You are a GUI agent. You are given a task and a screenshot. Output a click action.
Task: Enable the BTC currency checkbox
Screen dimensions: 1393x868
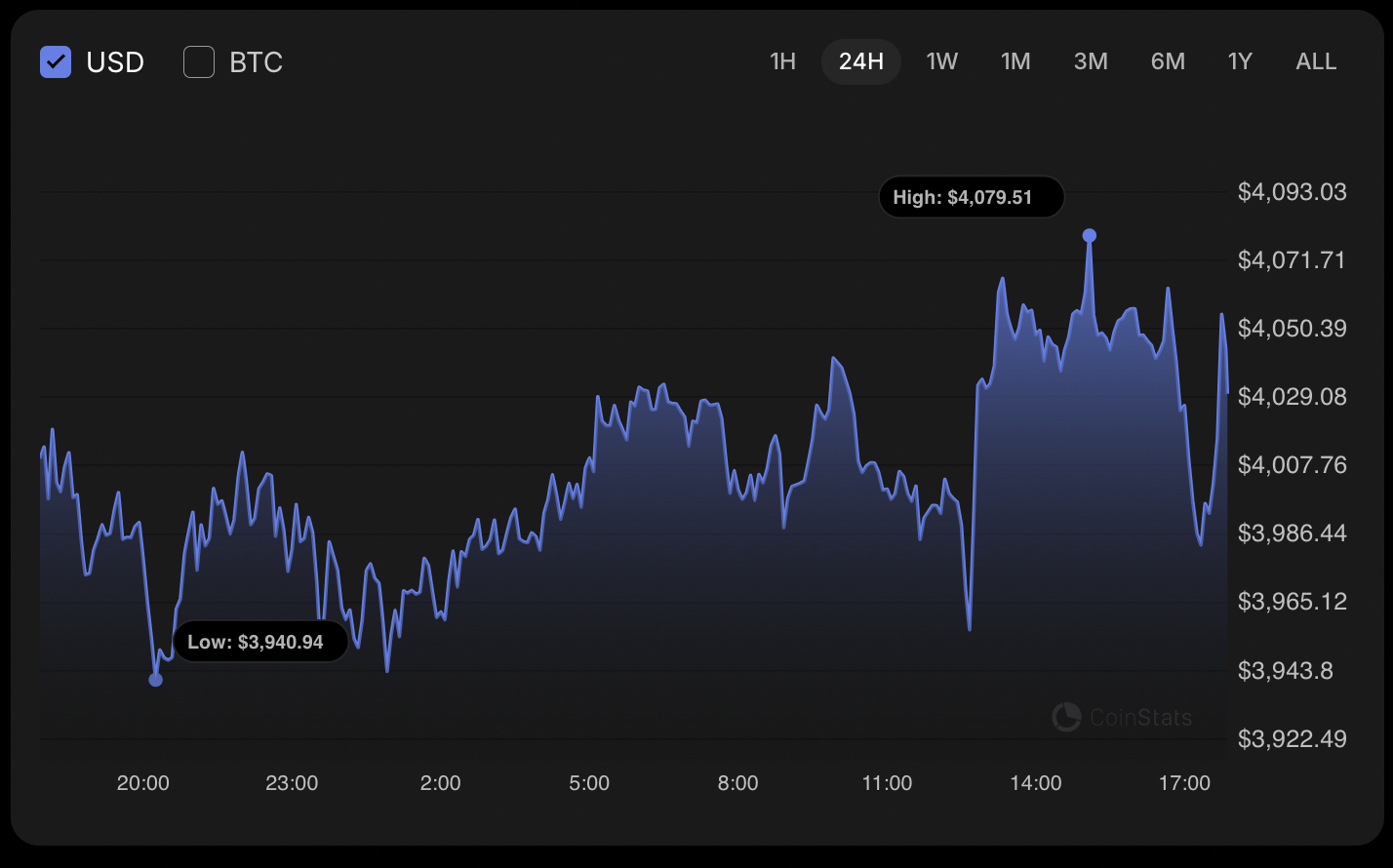[199, 62]
